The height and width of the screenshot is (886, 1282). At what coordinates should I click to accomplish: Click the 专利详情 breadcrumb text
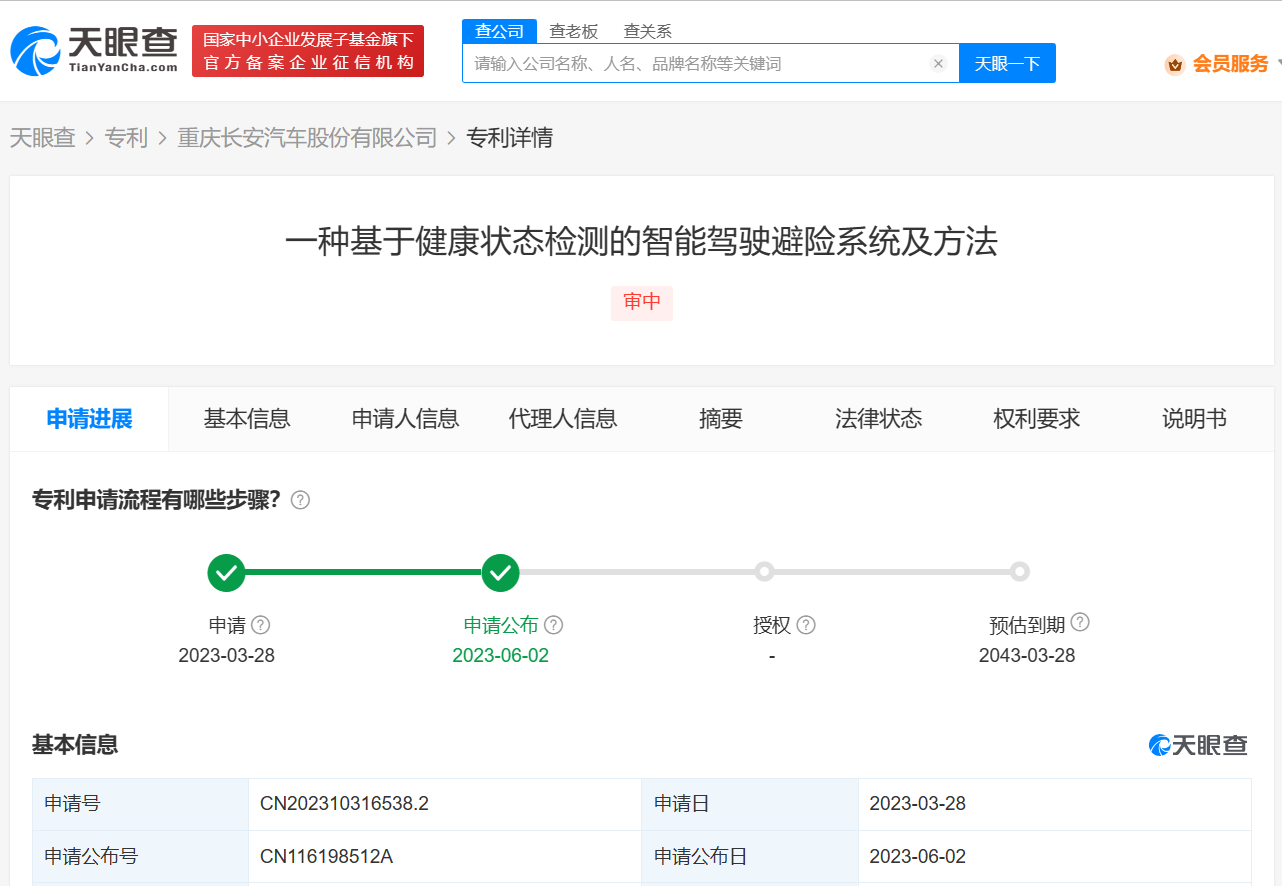pos(510,138)
